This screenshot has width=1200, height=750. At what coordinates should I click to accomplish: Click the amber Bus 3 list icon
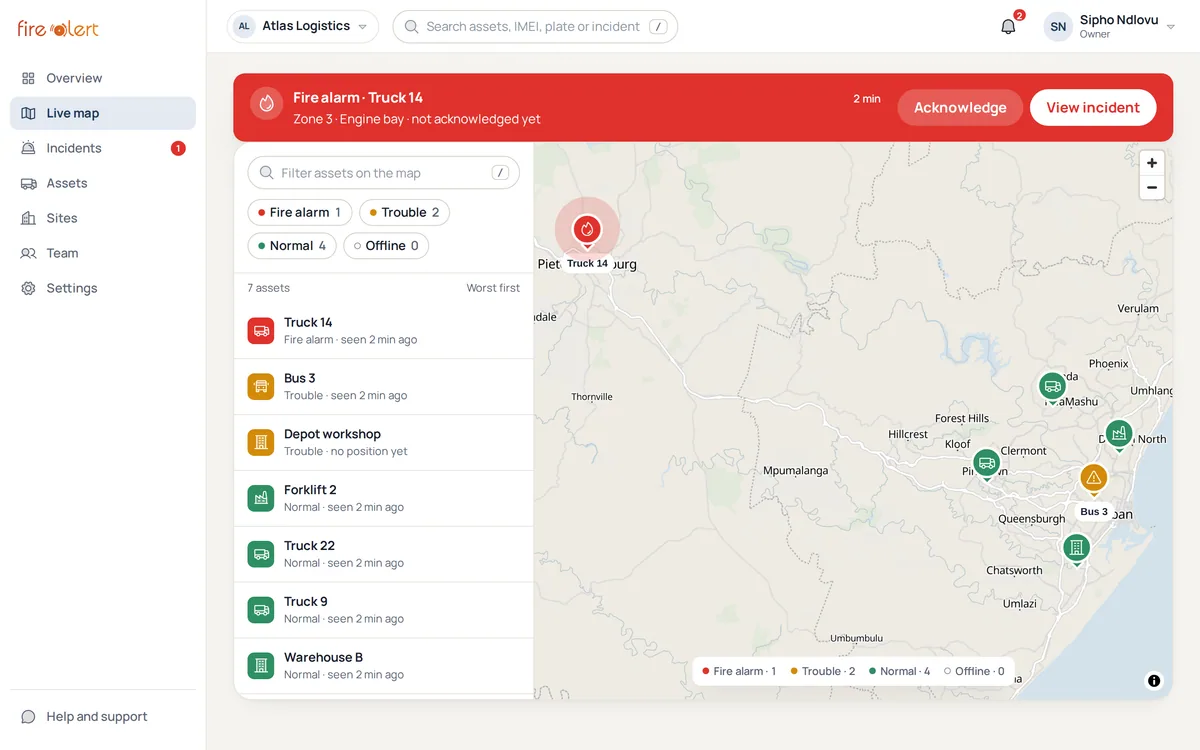coord(261,386)
